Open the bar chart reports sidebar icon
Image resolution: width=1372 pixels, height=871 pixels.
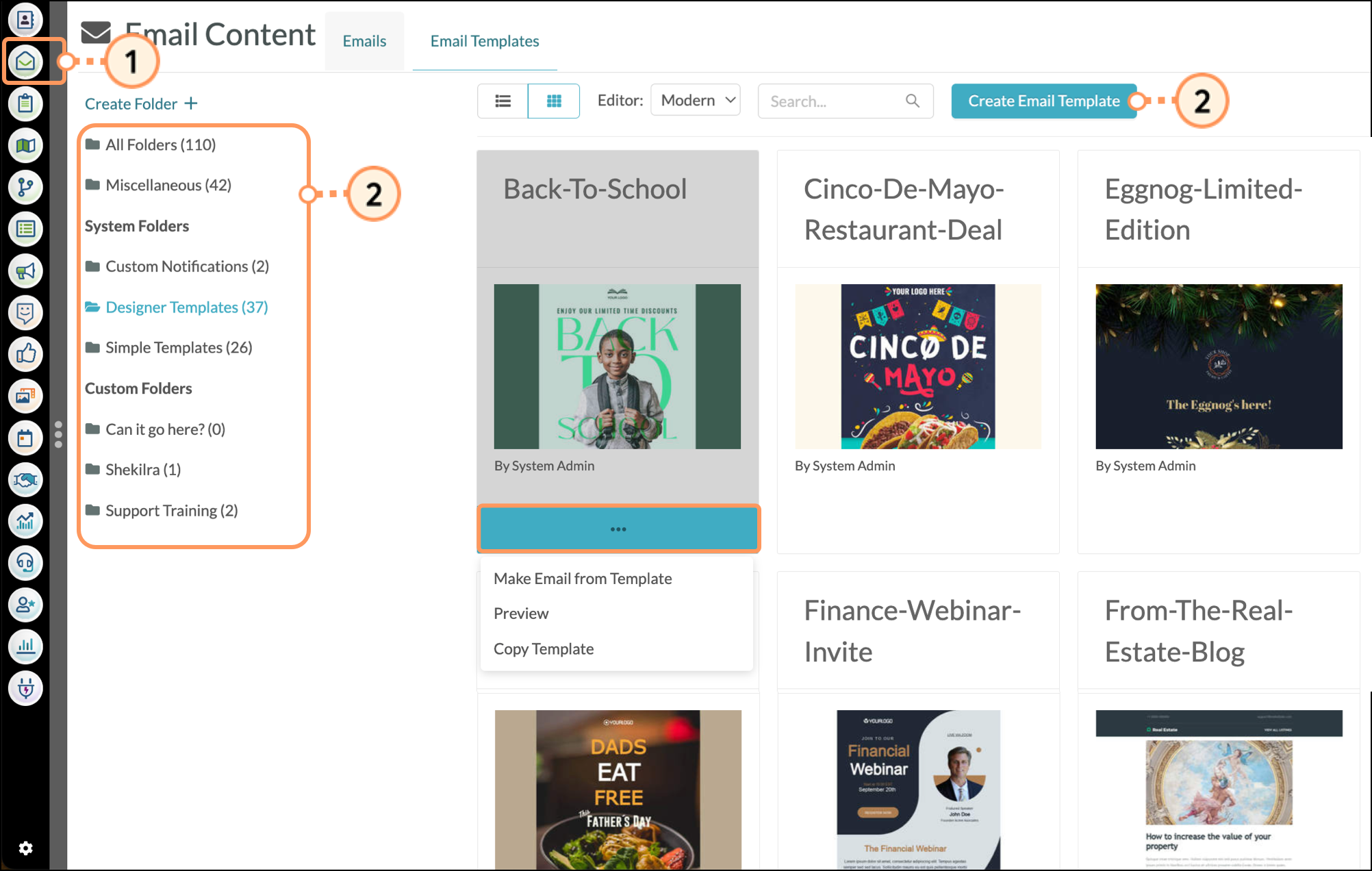[25, 646]
